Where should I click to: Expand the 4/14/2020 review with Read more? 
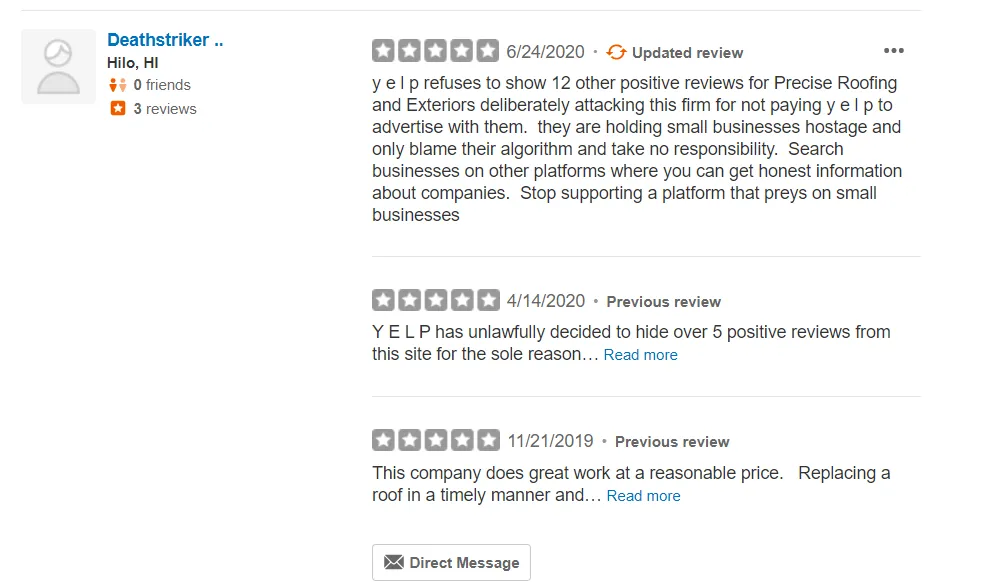click(640, 355)
